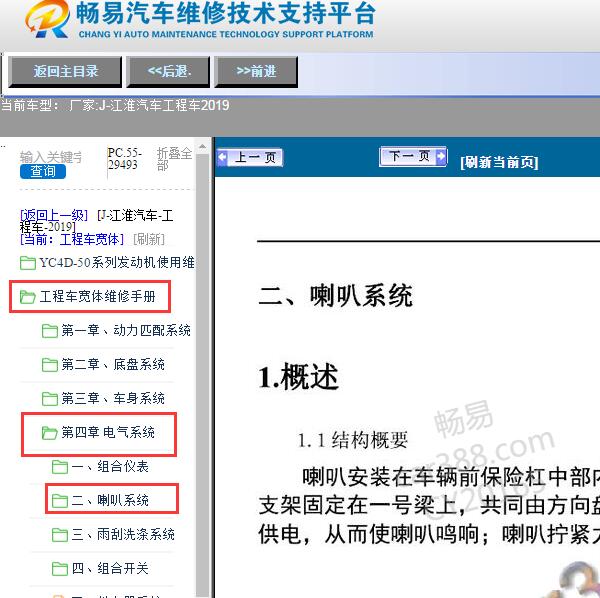Open the previous page with 上一页

tap(251, 157)
